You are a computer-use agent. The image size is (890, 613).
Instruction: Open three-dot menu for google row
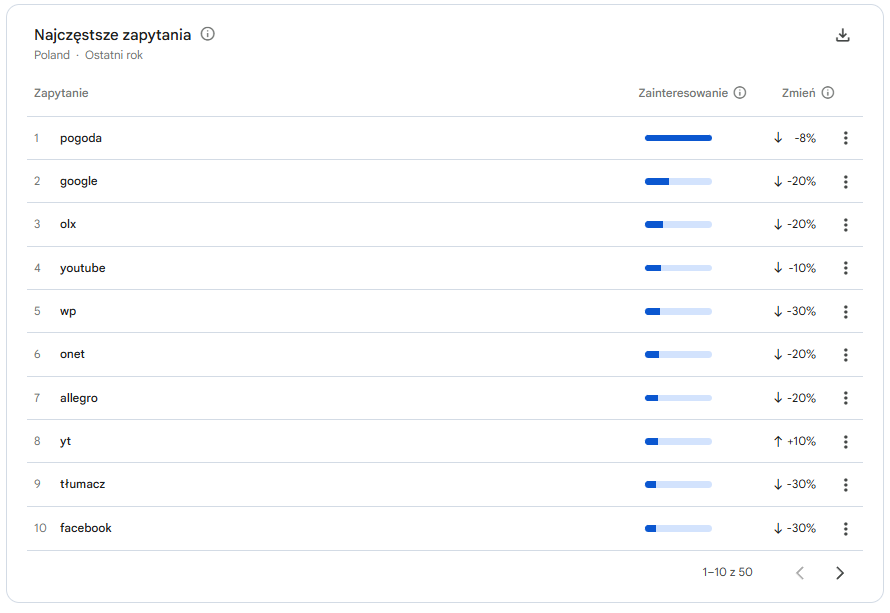pyautogui.click(x=845, y=181)
